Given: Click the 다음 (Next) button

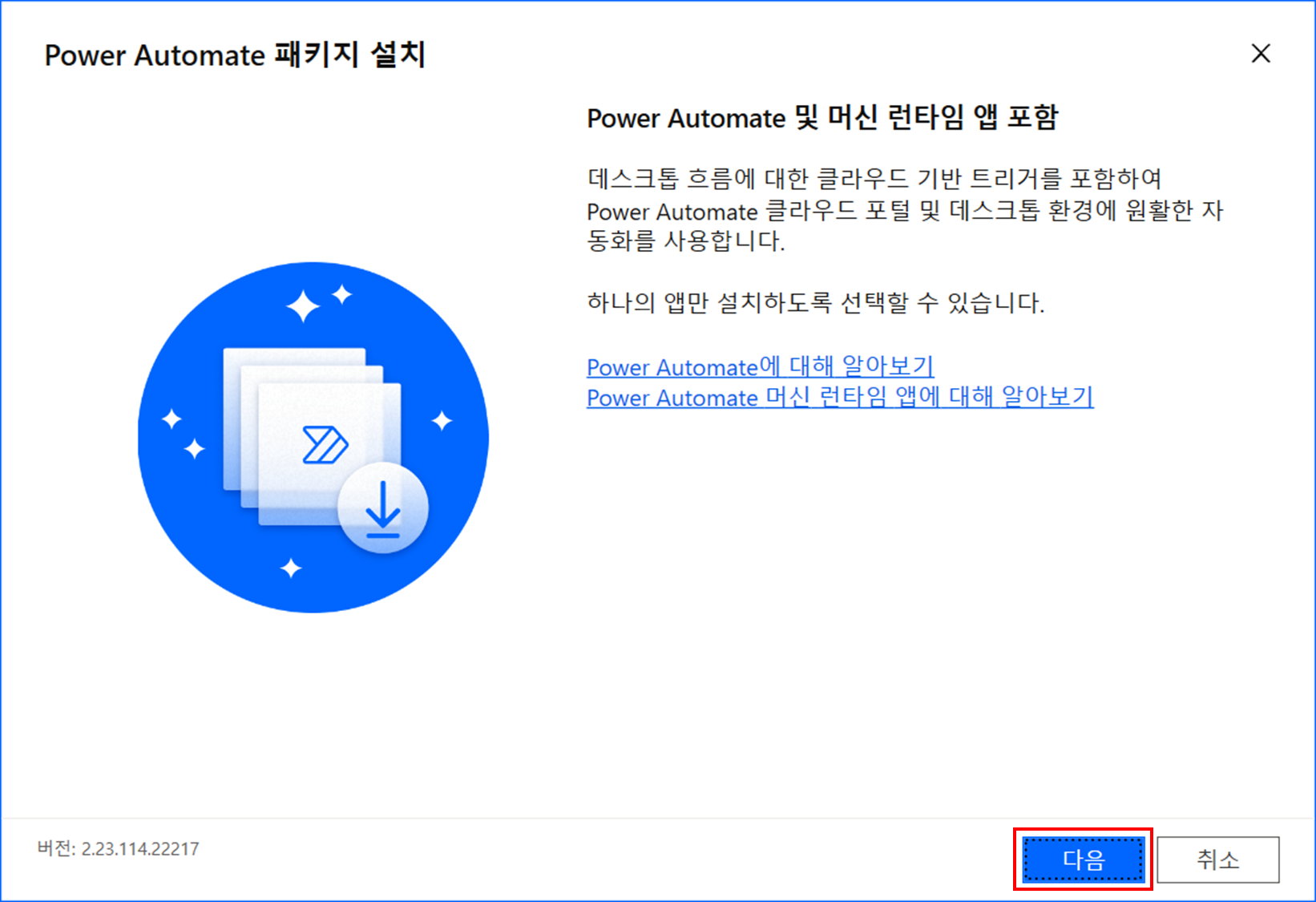Looking at the screenshot, I should (x=1084, y=860).
